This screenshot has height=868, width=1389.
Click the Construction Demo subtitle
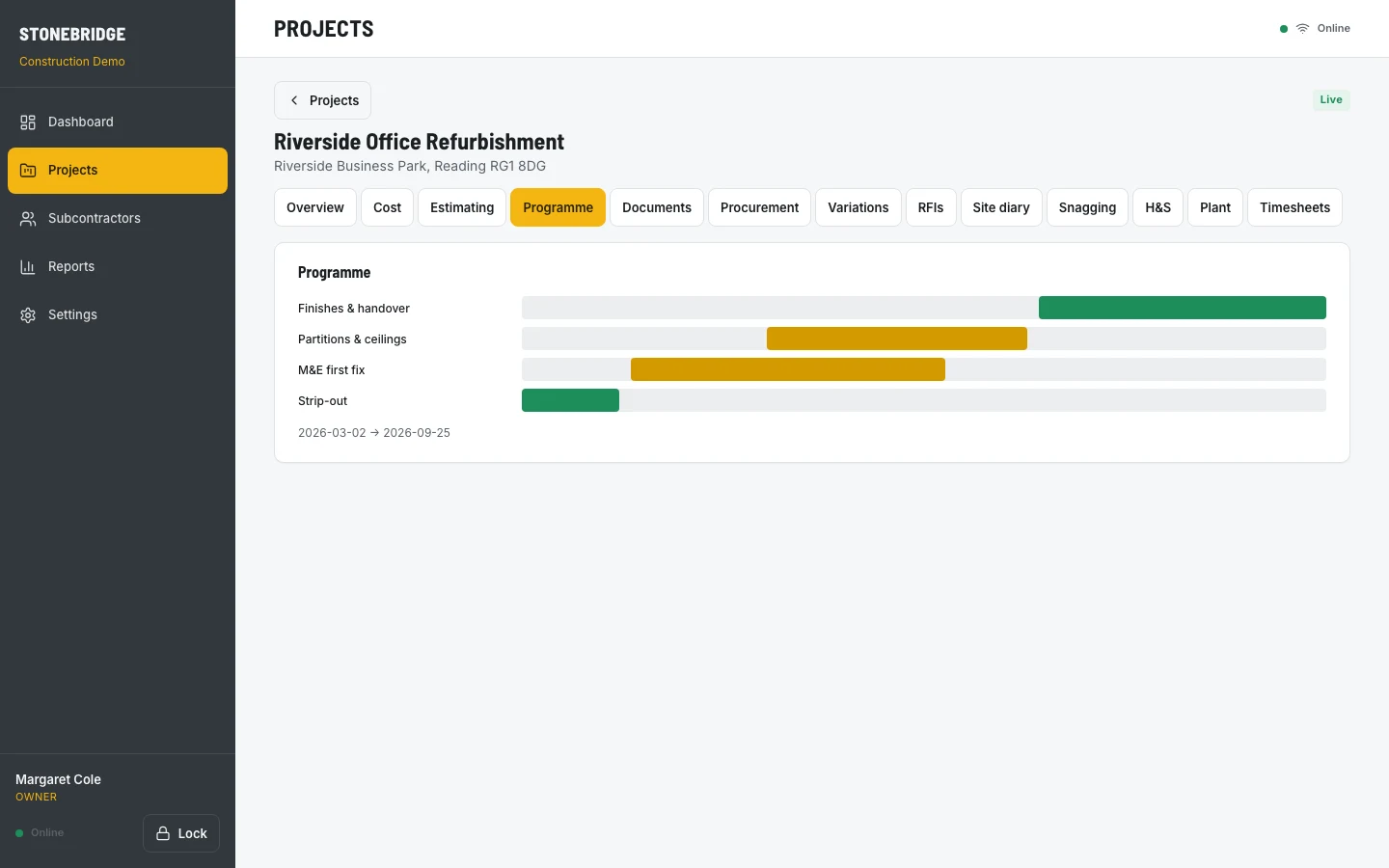point(72,62)
